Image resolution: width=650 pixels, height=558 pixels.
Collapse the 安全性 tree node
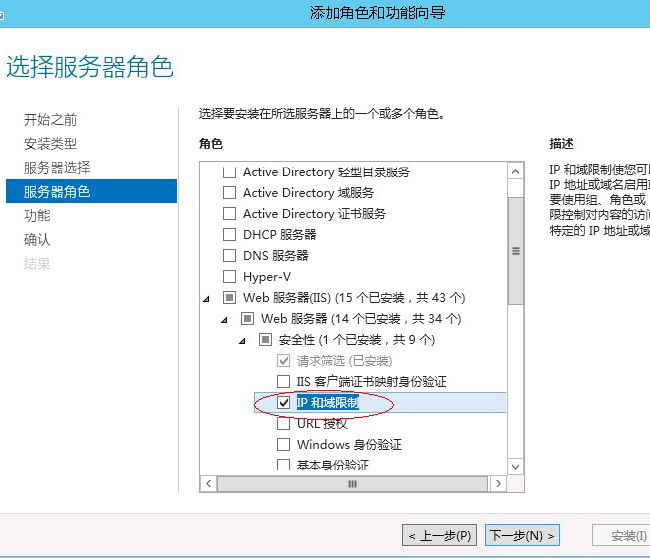pyautogui.click(x=243, y=341)
